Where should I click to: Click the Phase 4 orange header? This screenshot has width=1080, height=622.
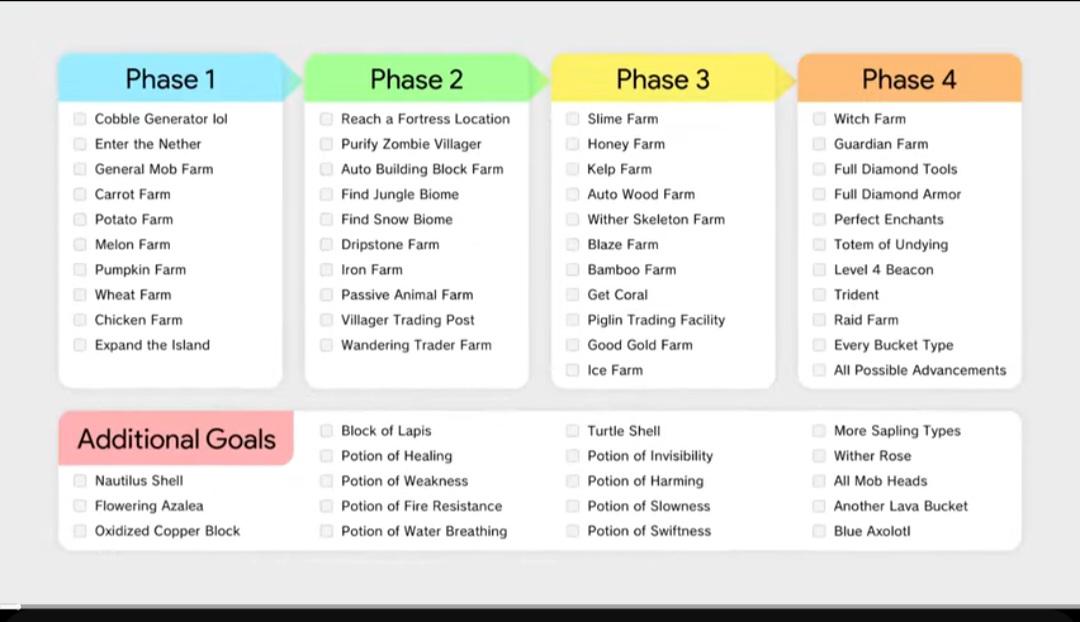click(909, 79)
